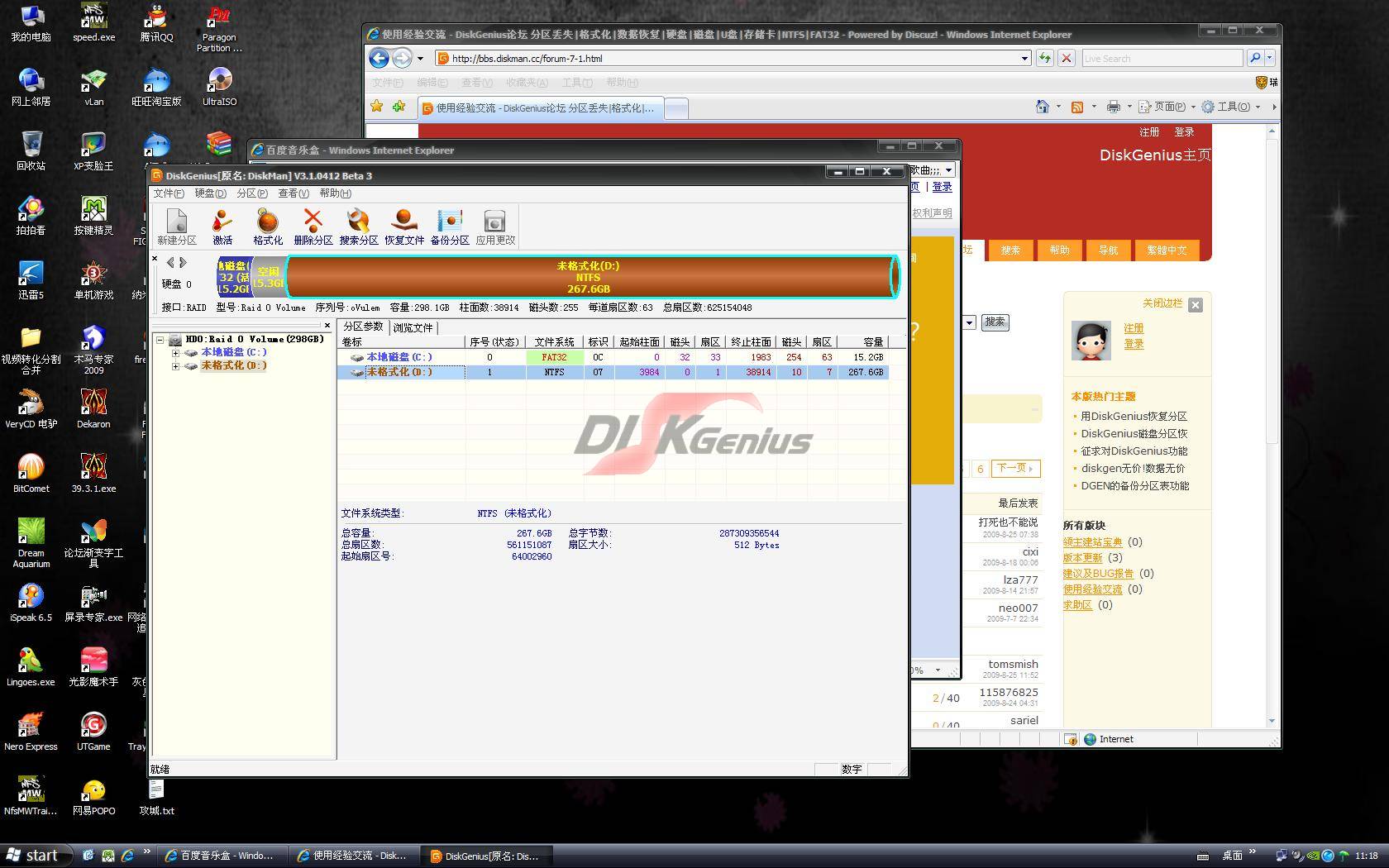Click the 应用更改 apply changes icon

coord(495,227)
